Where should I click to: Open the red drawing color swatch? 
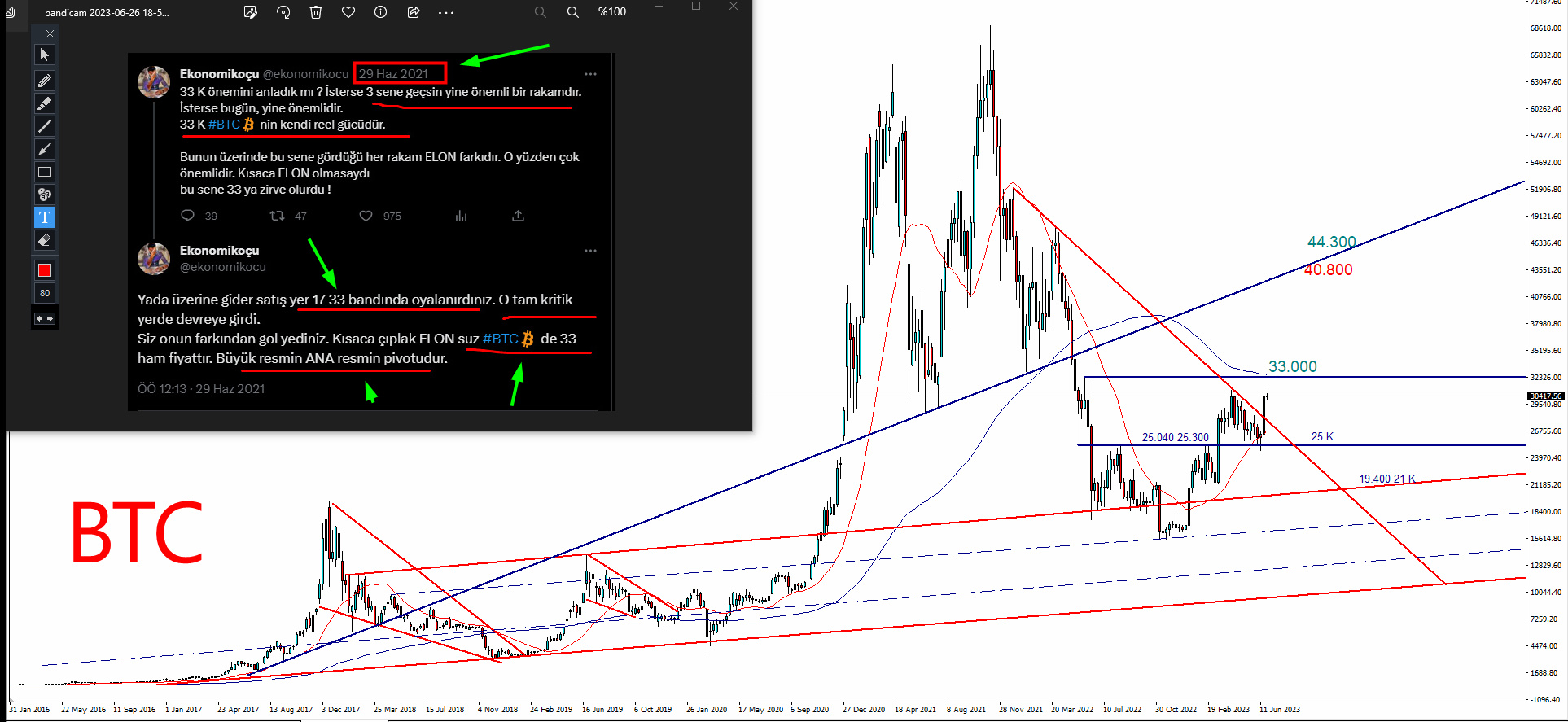45,270
